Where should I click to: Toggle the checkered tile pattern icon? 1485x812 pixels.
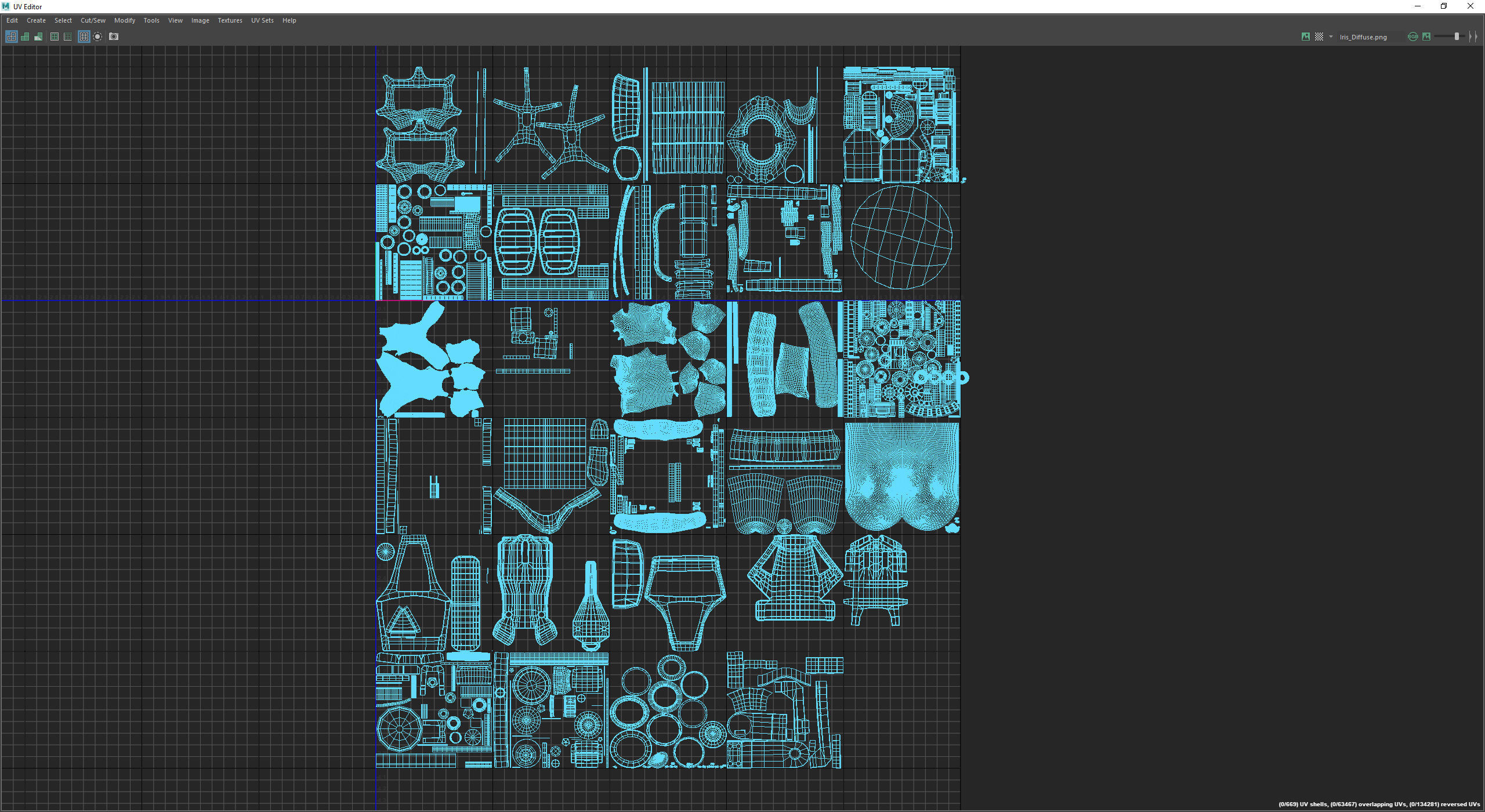point(1319,37)
